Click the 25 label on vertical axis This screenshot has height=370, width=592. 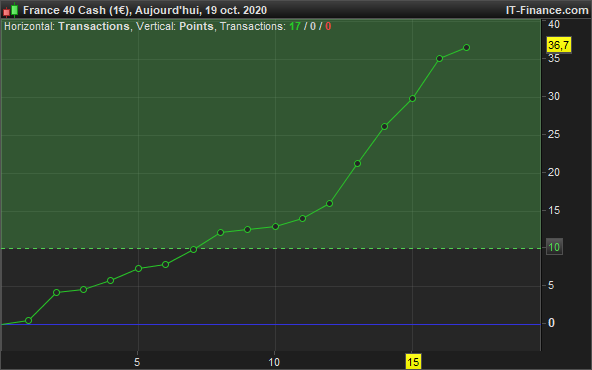(x=554, y=134)
